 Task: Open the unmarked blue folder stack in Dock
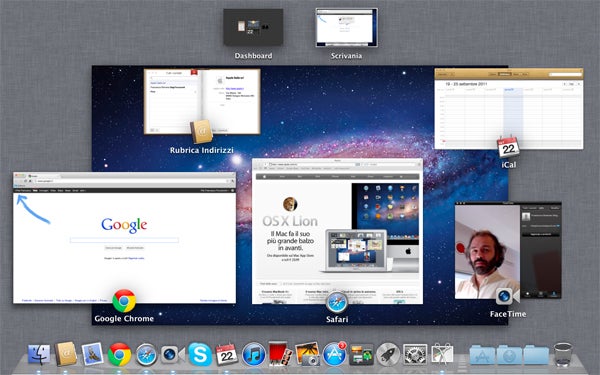[x=536, y=355]
